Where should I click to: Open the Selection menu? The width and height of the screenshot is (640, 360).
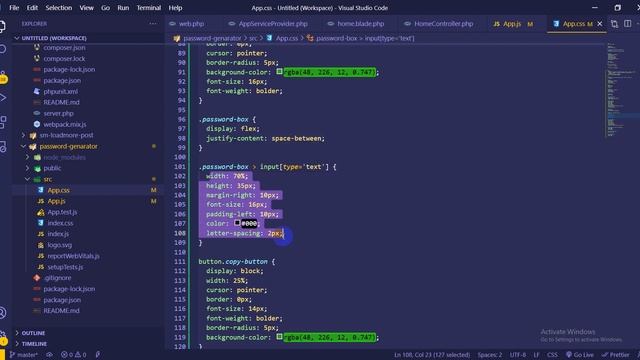click(58, 8)
